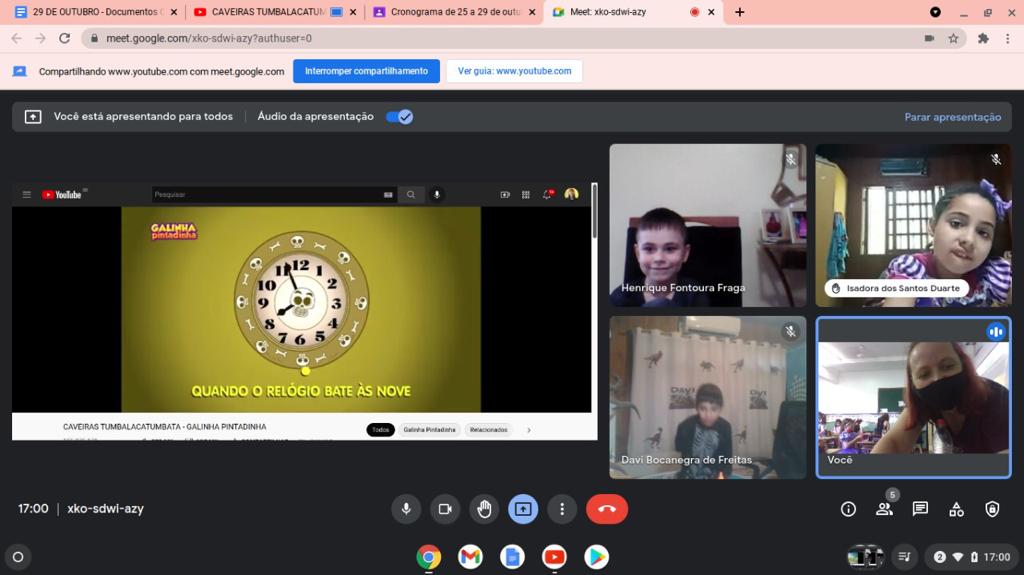This screenshot has width=1024, height=575.
Task: Toggle presentation audio switch
Action: 400,117
